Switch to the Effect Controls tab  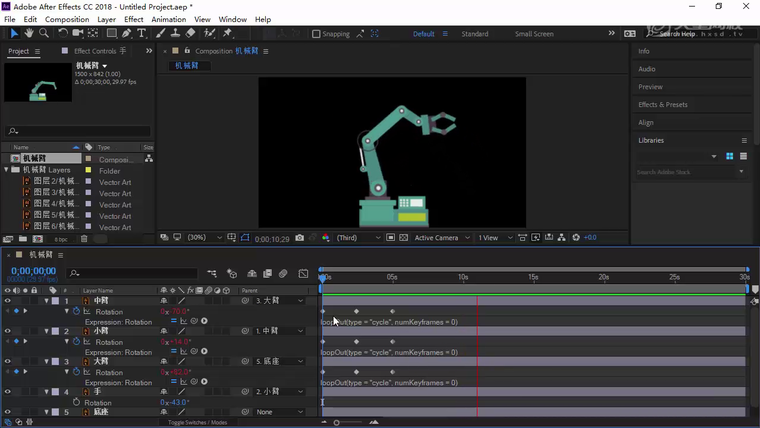point(94,51)
